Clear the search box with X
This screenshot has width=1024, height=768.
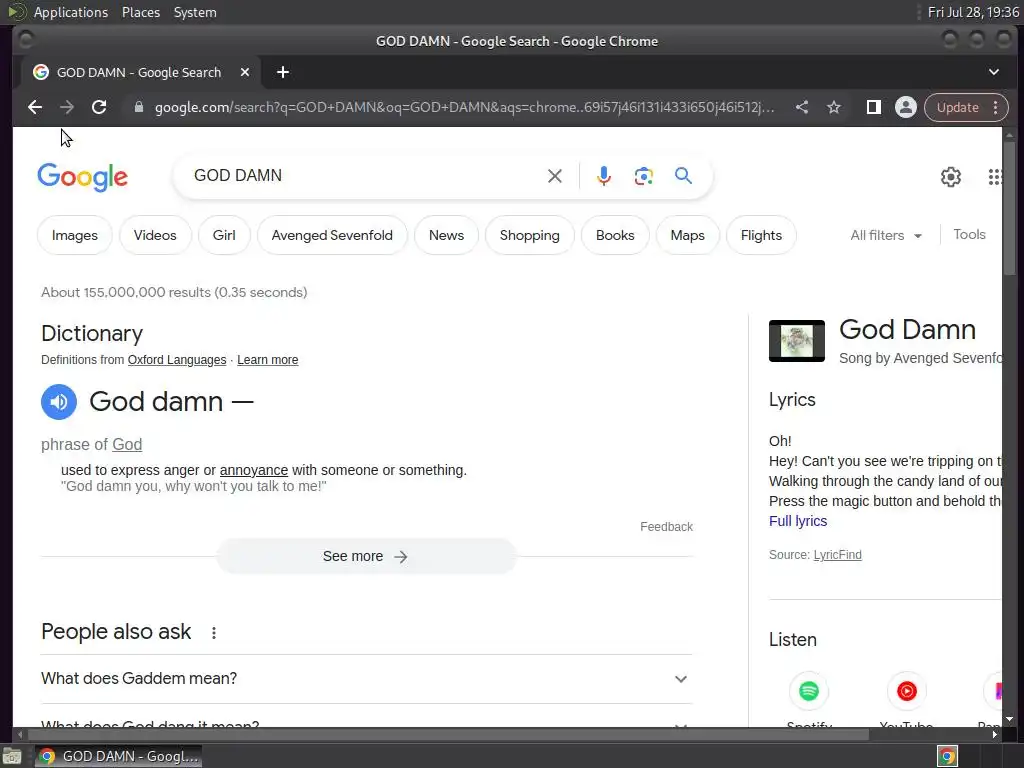click(554, 176)
